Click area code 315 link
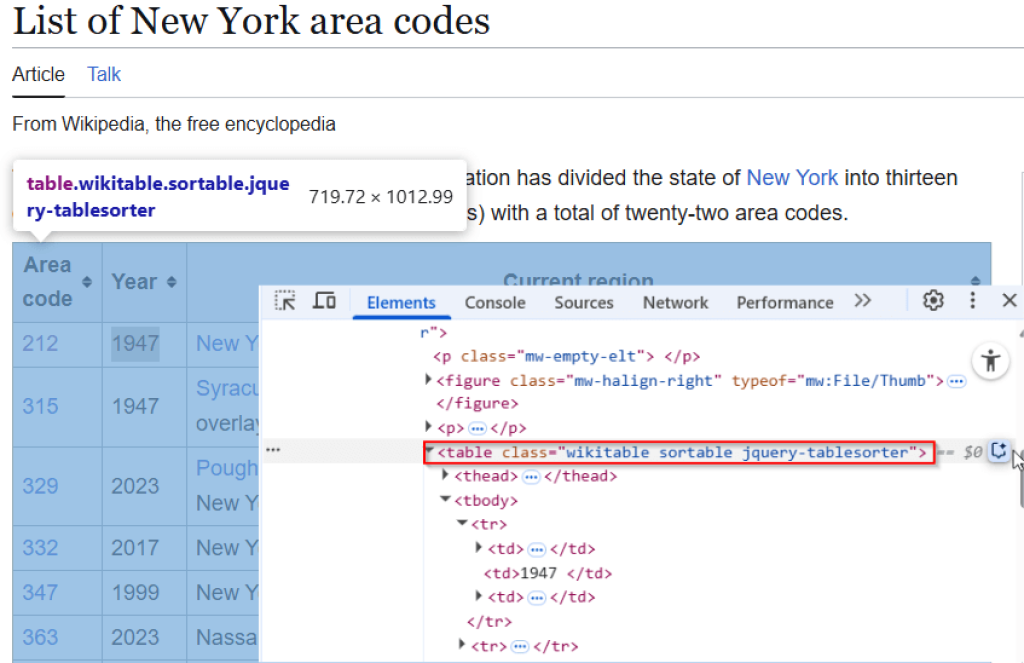1024x663 pixels. (x=40, y=406)
